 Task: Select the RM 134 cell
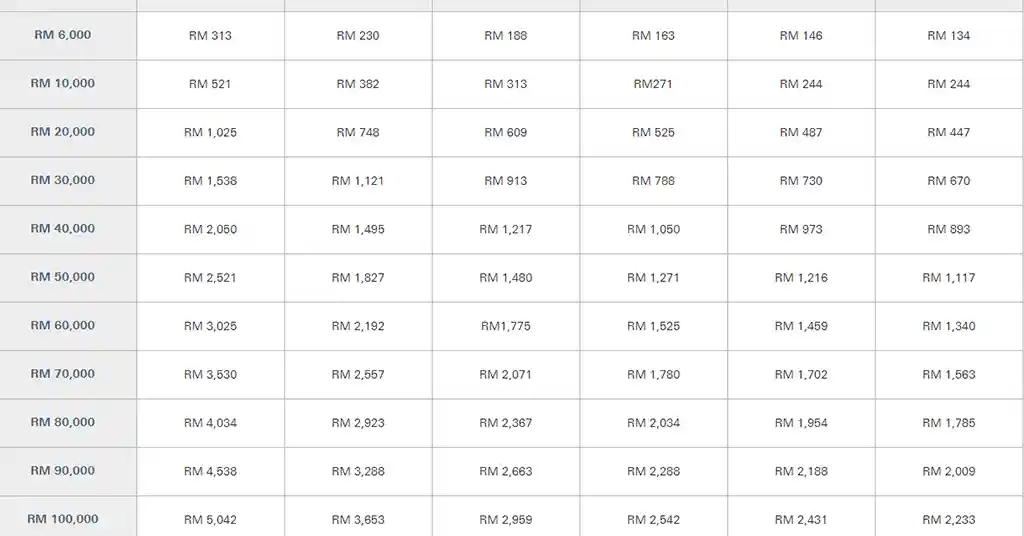[x=950, y=35]
